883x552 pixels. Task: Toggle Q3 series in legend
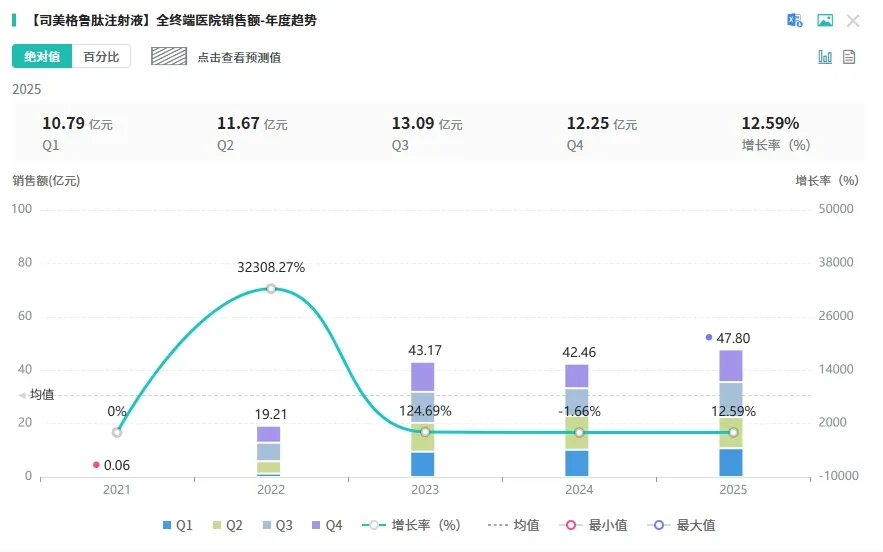(x=278, y=526)
